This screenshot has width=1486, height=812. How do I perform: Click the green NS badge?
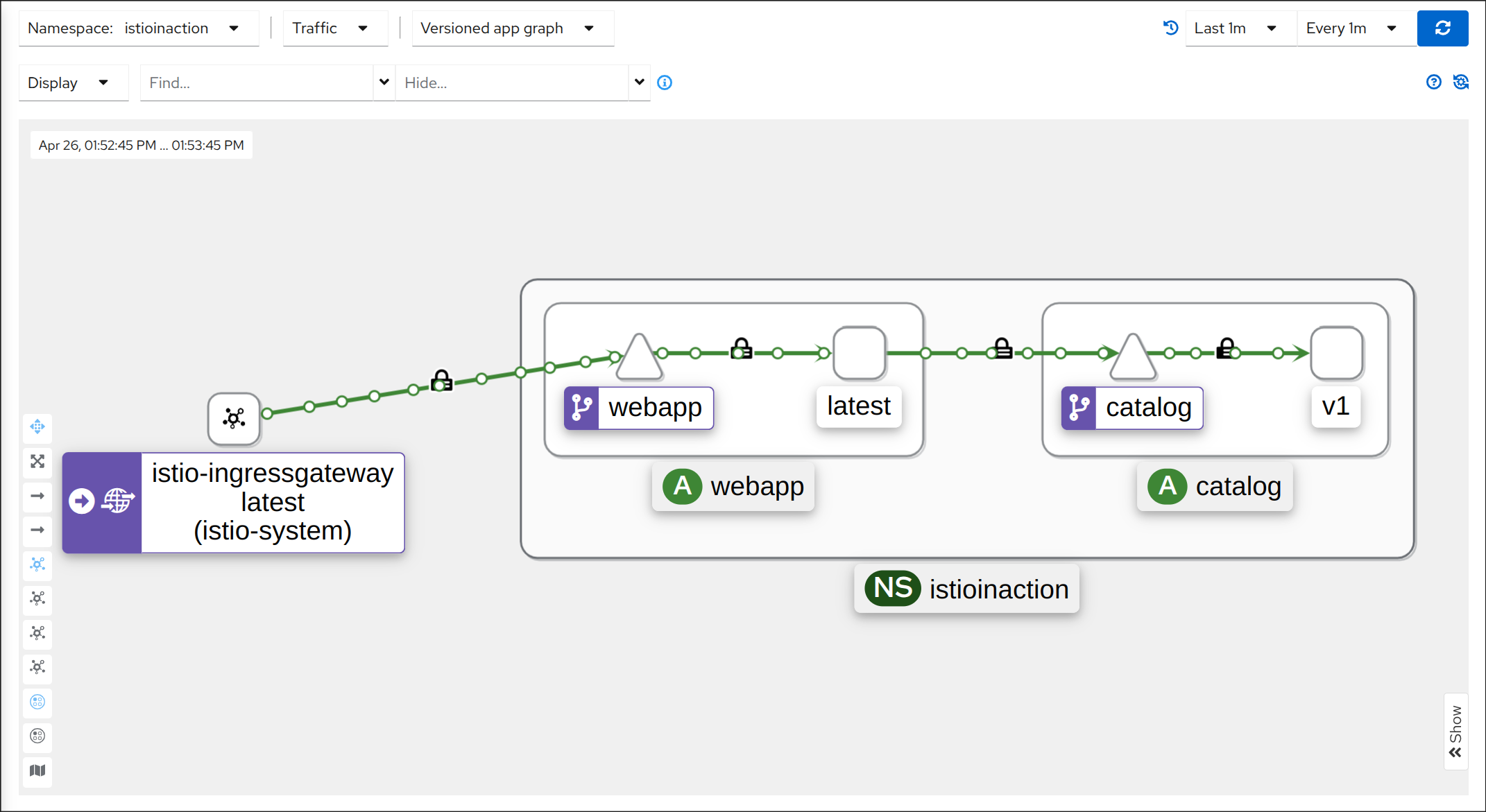tap(893, 588)
